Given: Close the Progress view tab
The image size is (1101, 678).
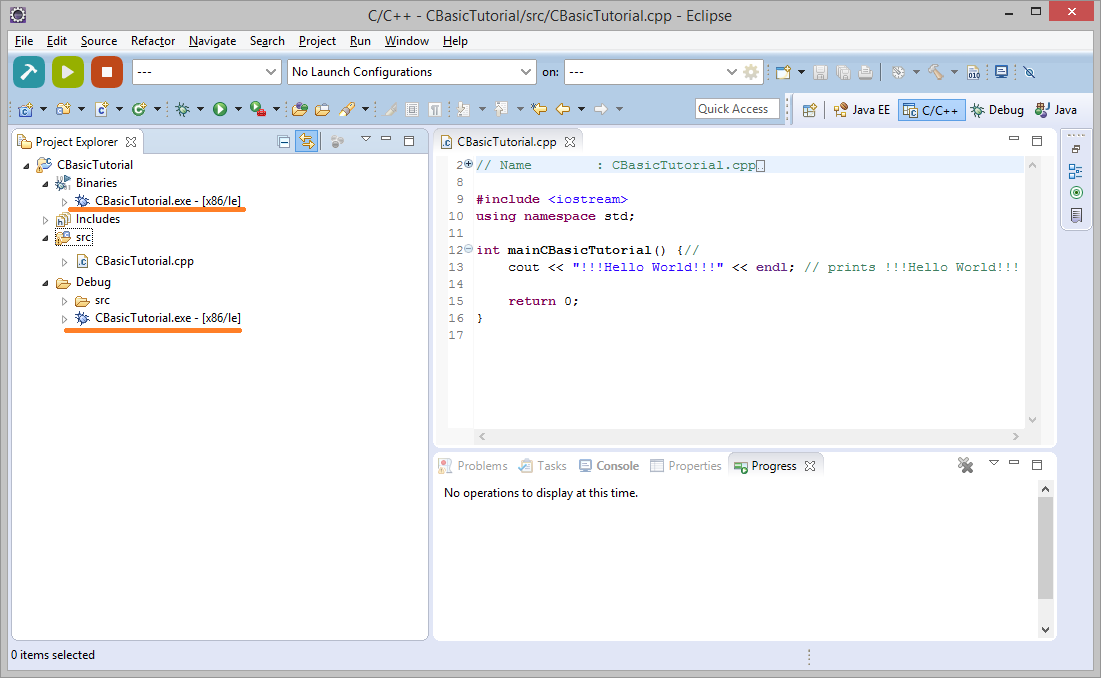Looking at the screenshot, I should coord(810,466).
